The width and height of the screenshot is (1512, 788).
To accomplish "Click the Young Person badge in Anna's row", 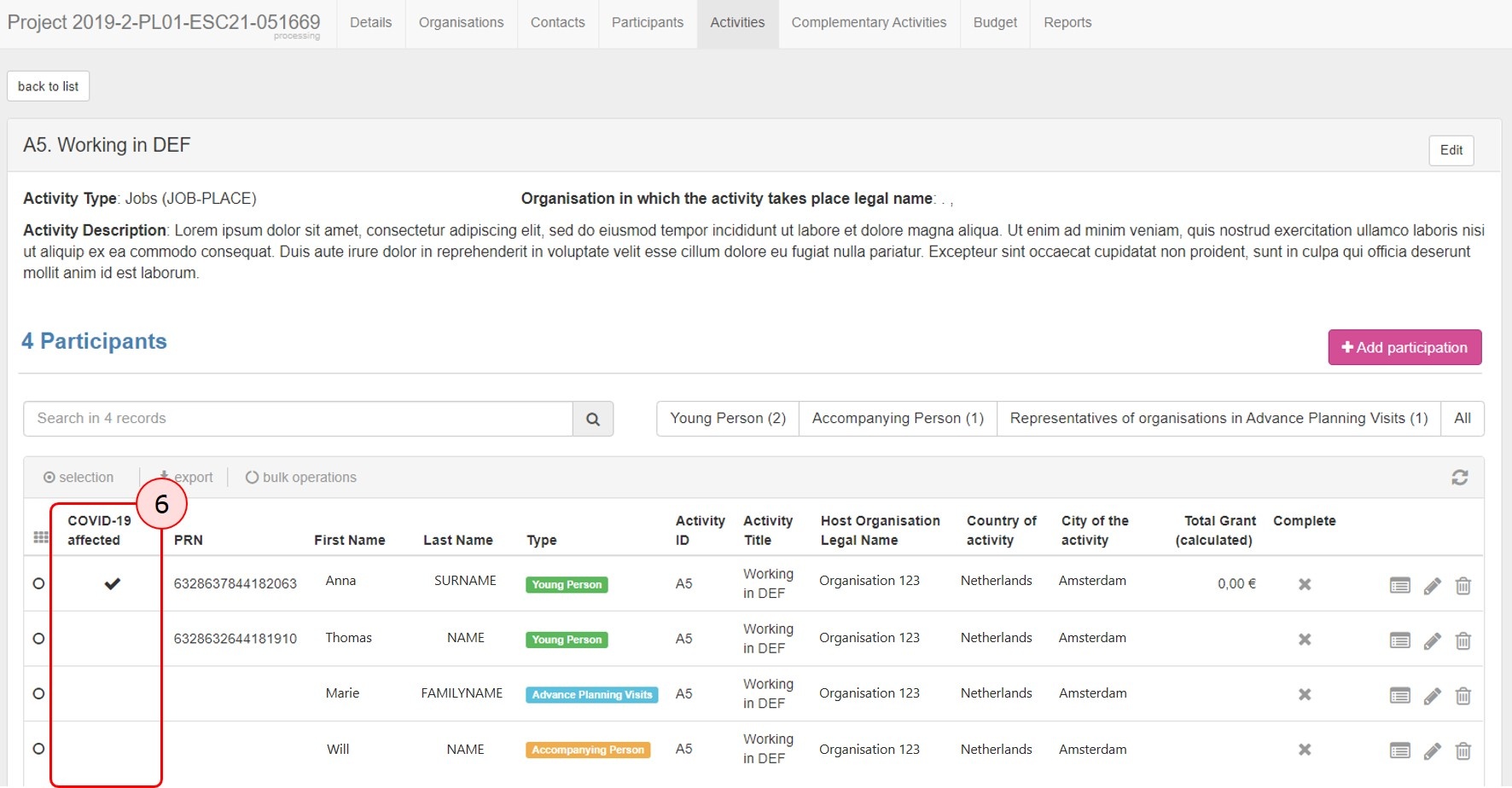I will (x=567, y=585).
